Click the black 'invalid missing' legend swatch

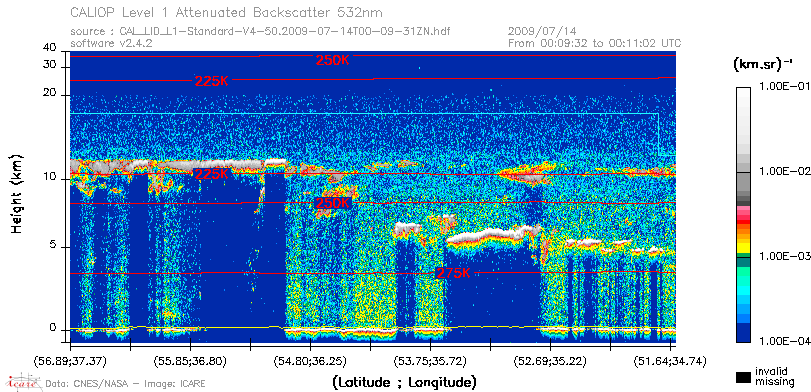tap(743, 378)
